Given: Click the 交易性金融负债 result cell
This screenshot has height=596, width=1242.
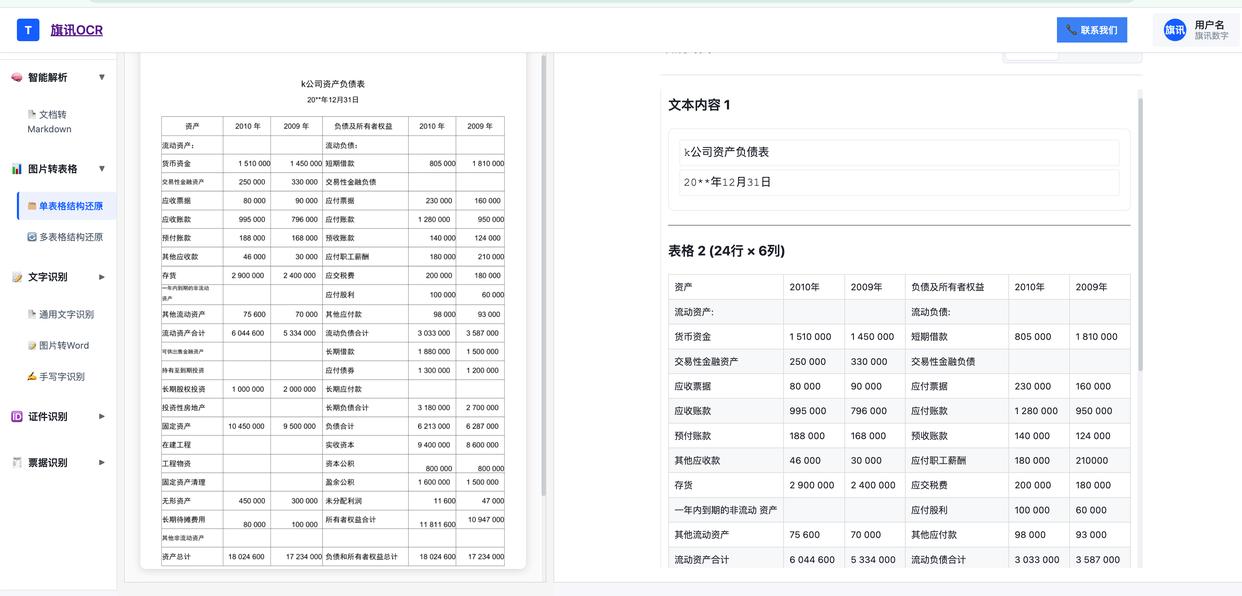Looking at the screenshot, I should tap(957, 362).
